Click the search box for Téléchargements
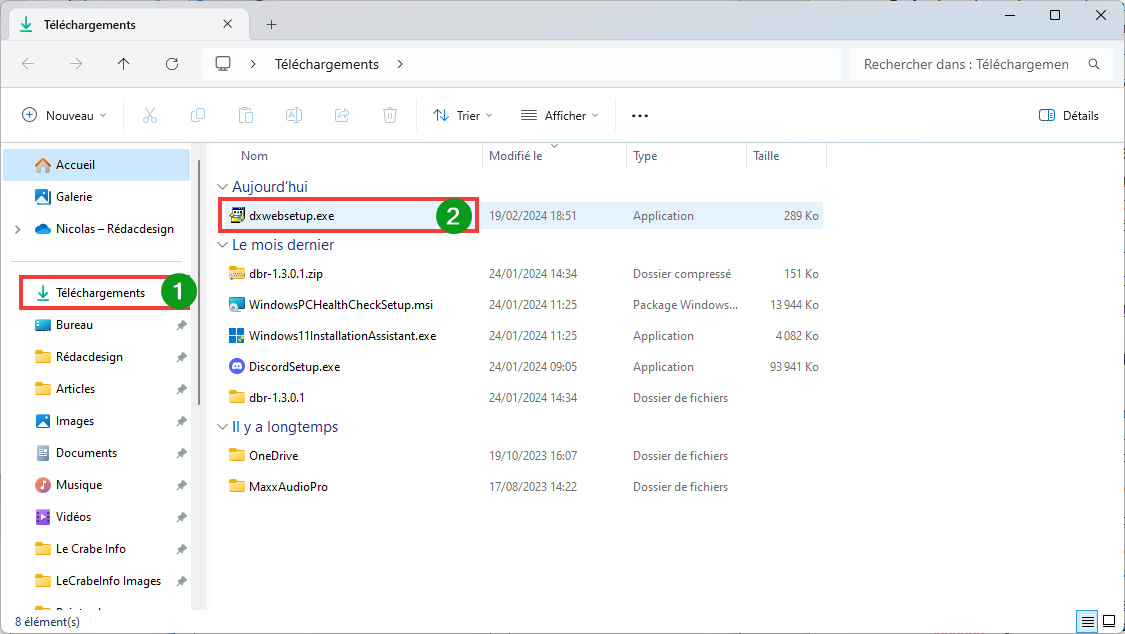The width and height of the screenshot is (1125, 634). pos(980,65)
